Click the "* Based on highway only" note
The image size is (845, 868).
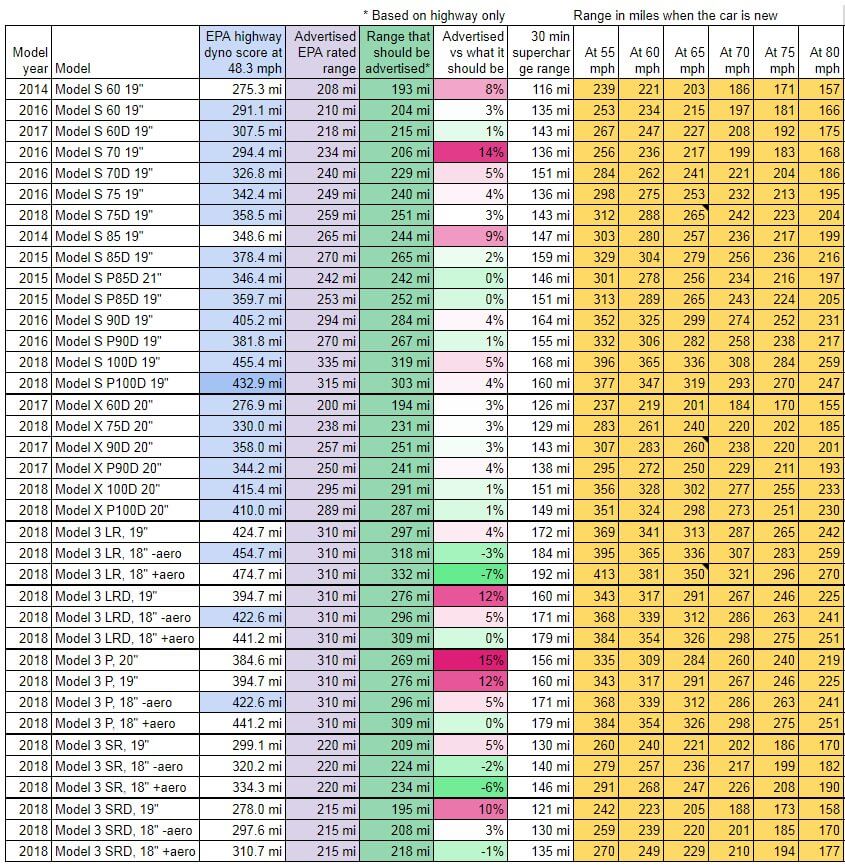434,15
